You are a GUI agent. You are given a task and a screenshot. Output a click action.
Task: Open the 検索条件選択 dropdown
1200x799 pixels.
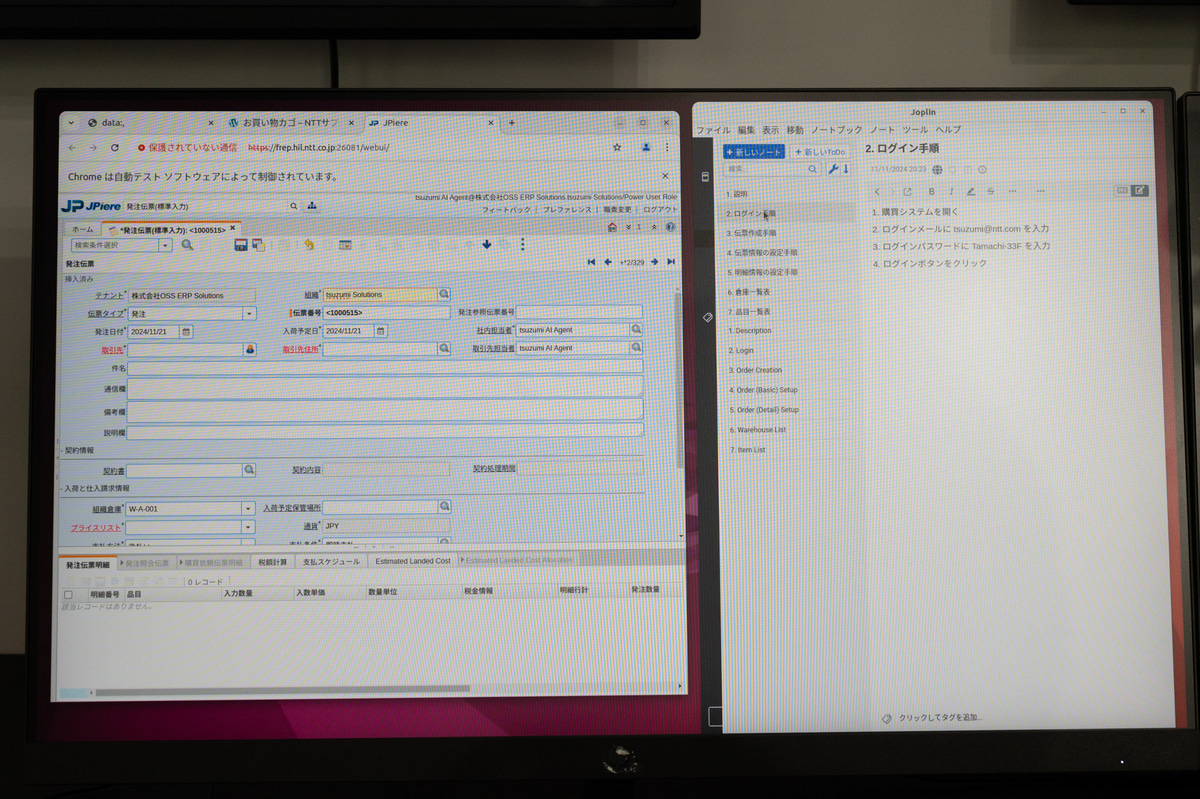pyautogui.click(x=166, y=244)
